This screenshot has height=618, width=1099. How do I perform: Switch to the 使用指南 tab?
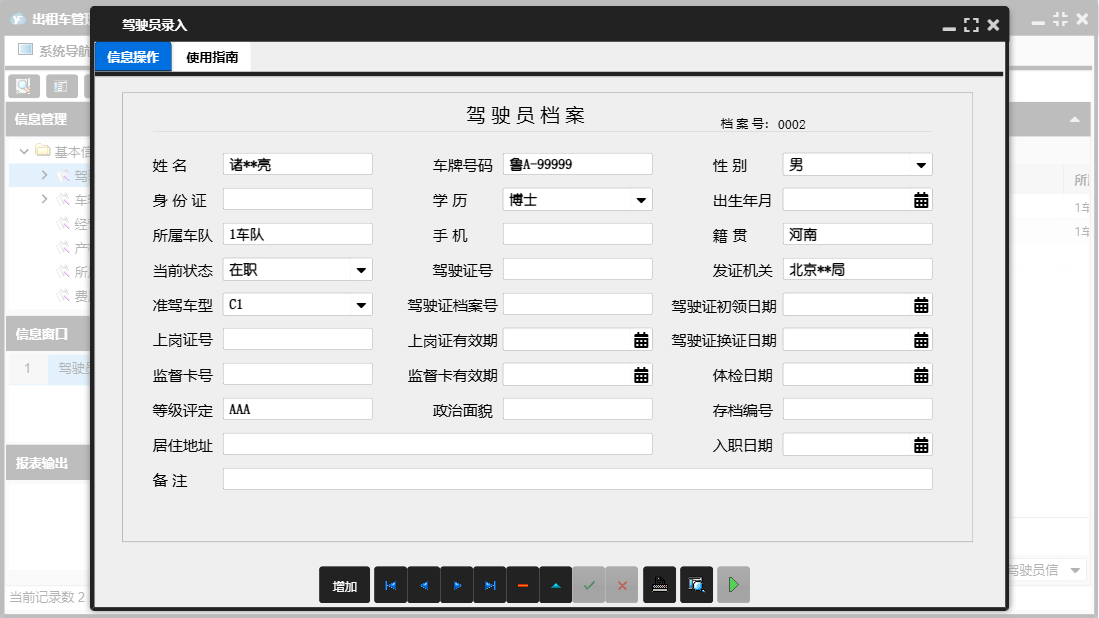212,58
